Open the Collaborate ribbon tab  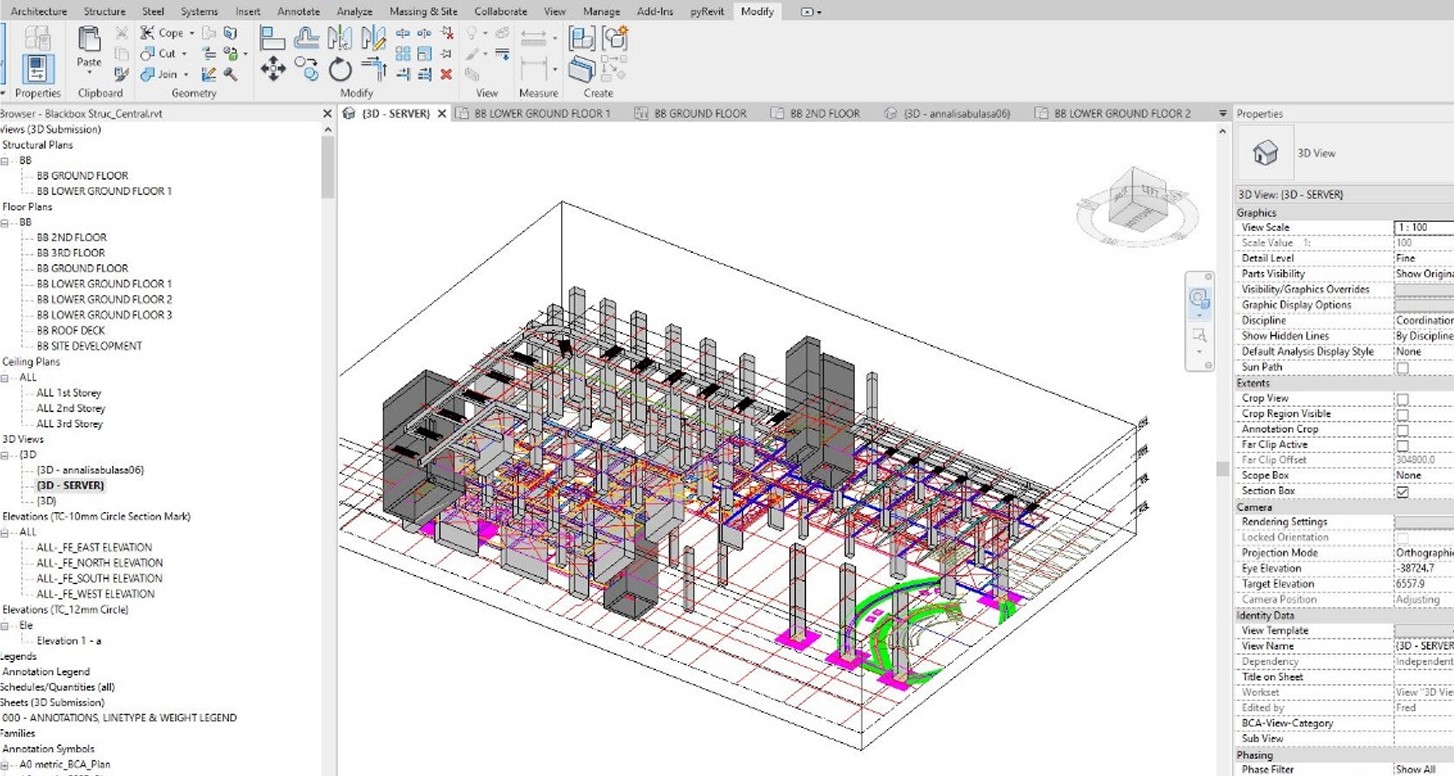500,11
